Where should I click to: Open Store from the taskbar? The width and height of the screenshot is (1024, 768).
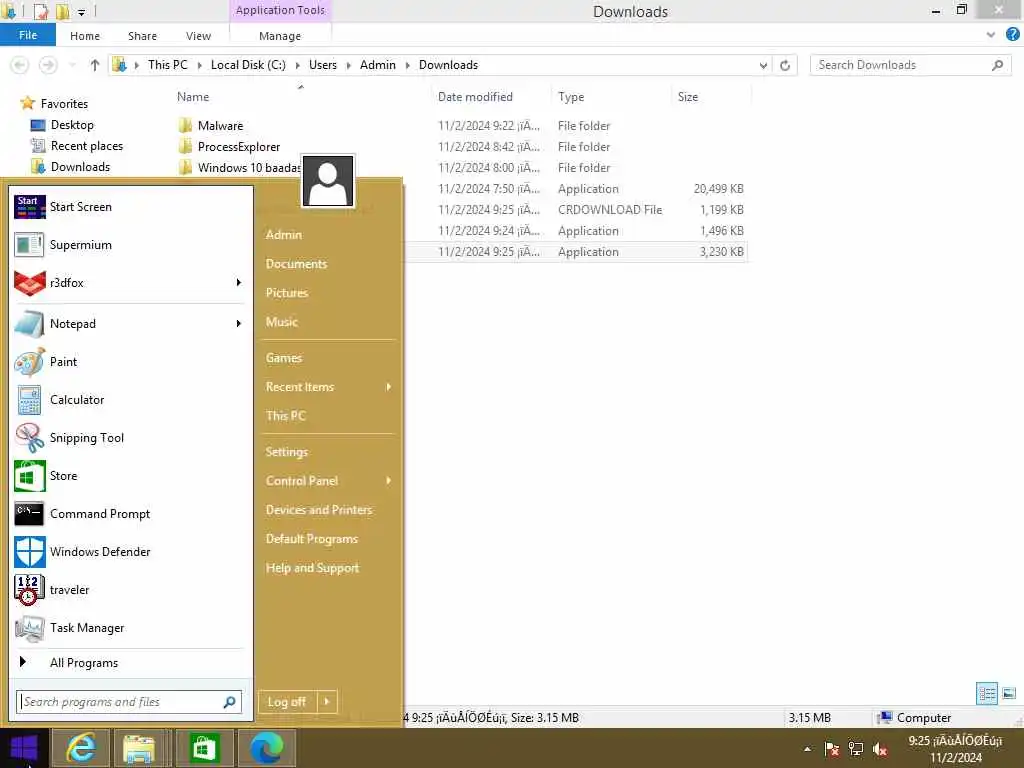(x=204, y=748)
